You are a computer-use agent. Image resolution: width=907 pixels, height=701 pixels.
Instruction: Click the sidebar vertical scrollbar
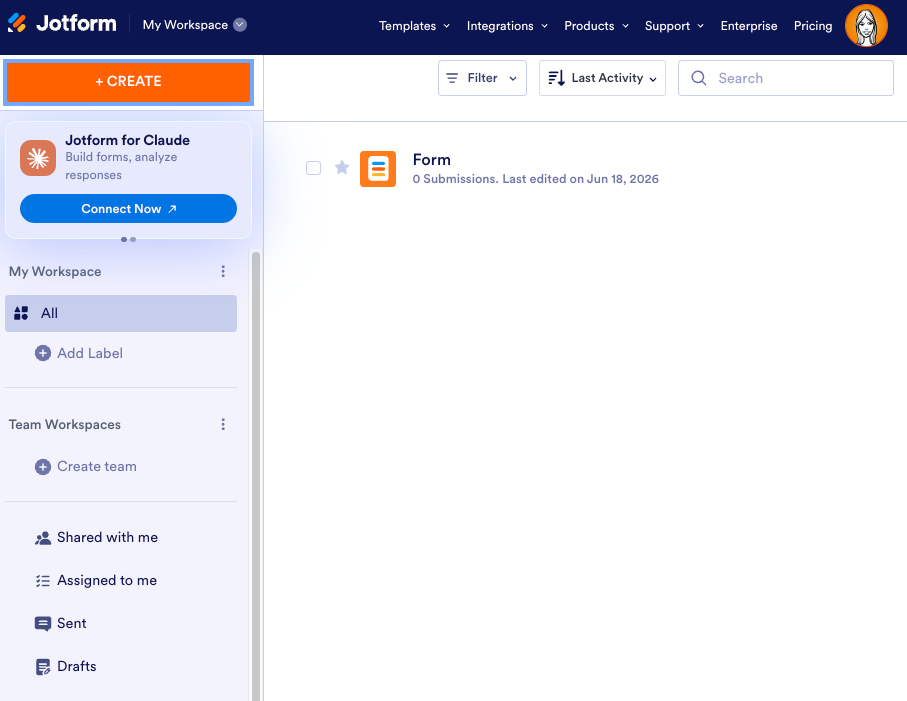point(256,476)
